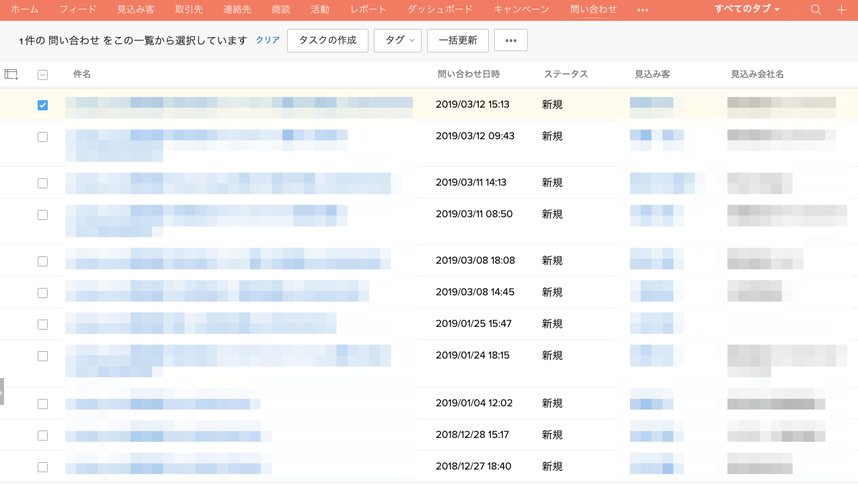Tick the checkbox for 2018/12/28 15:17
This screenshot has width=858, height=485.
point(42,435)
